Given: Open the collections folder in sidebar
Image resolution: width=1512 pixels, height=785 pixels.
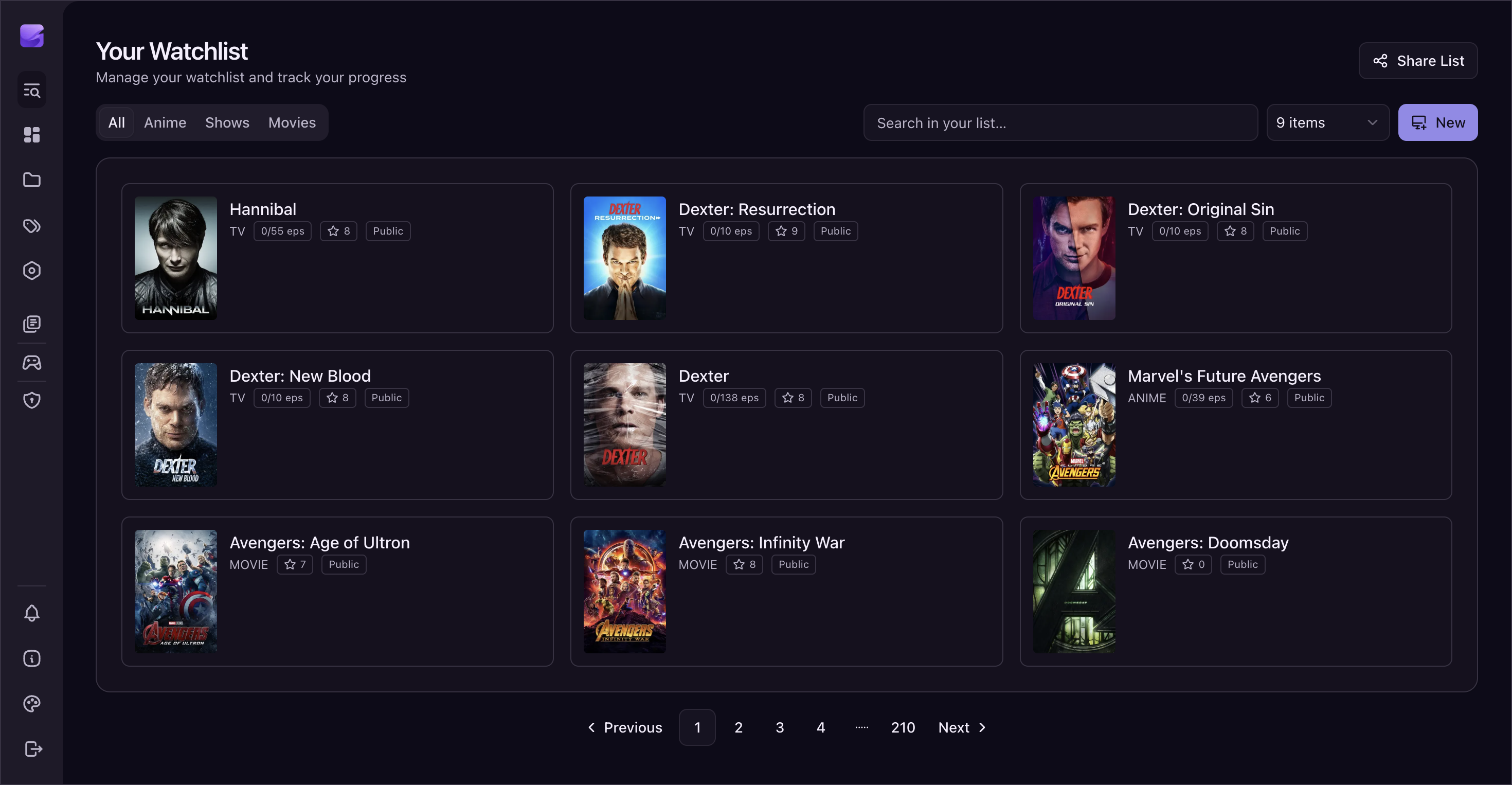Looking at the screenshot, I should coord(32,180).
